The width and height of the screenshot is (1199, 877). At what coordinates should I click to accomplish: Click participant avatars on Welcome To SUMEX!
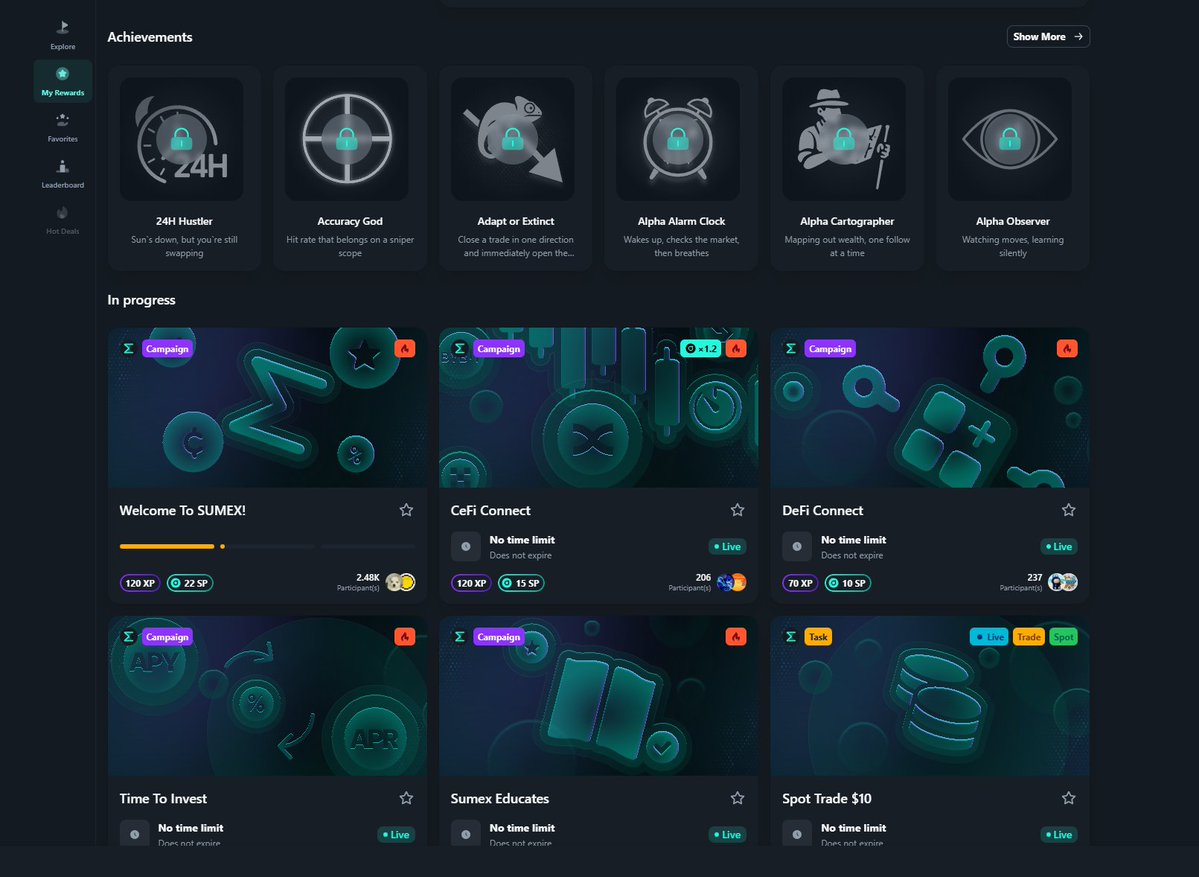400,583
